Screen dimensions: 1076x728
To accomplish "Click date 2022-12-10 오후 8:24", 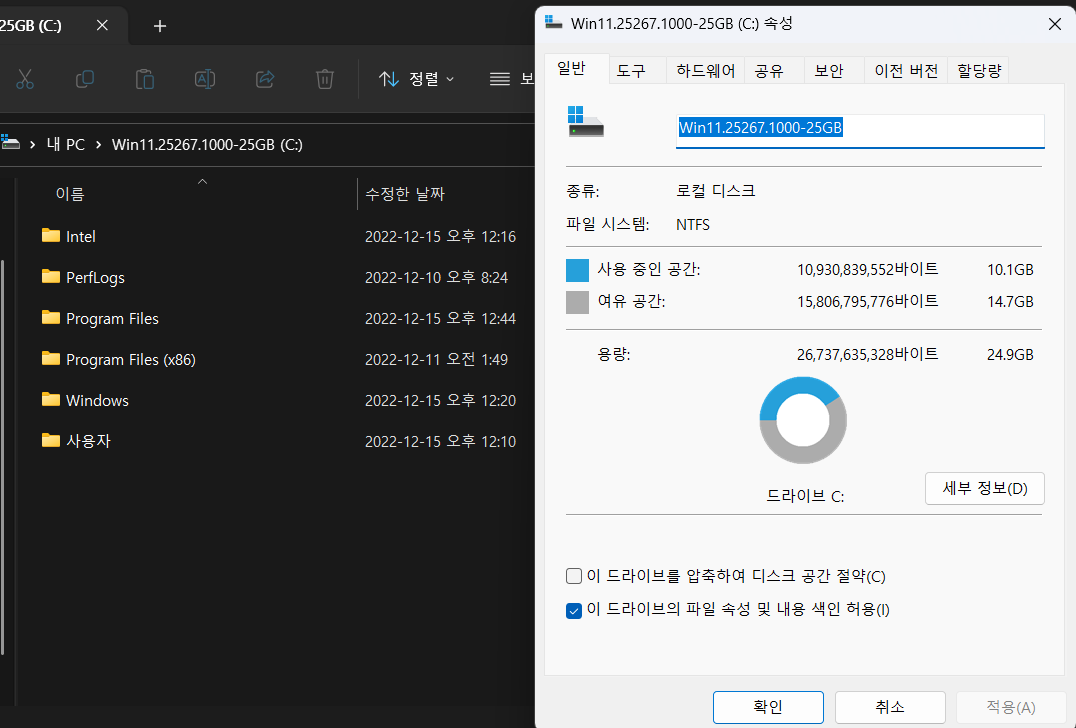I will click(x=436, y=277).
